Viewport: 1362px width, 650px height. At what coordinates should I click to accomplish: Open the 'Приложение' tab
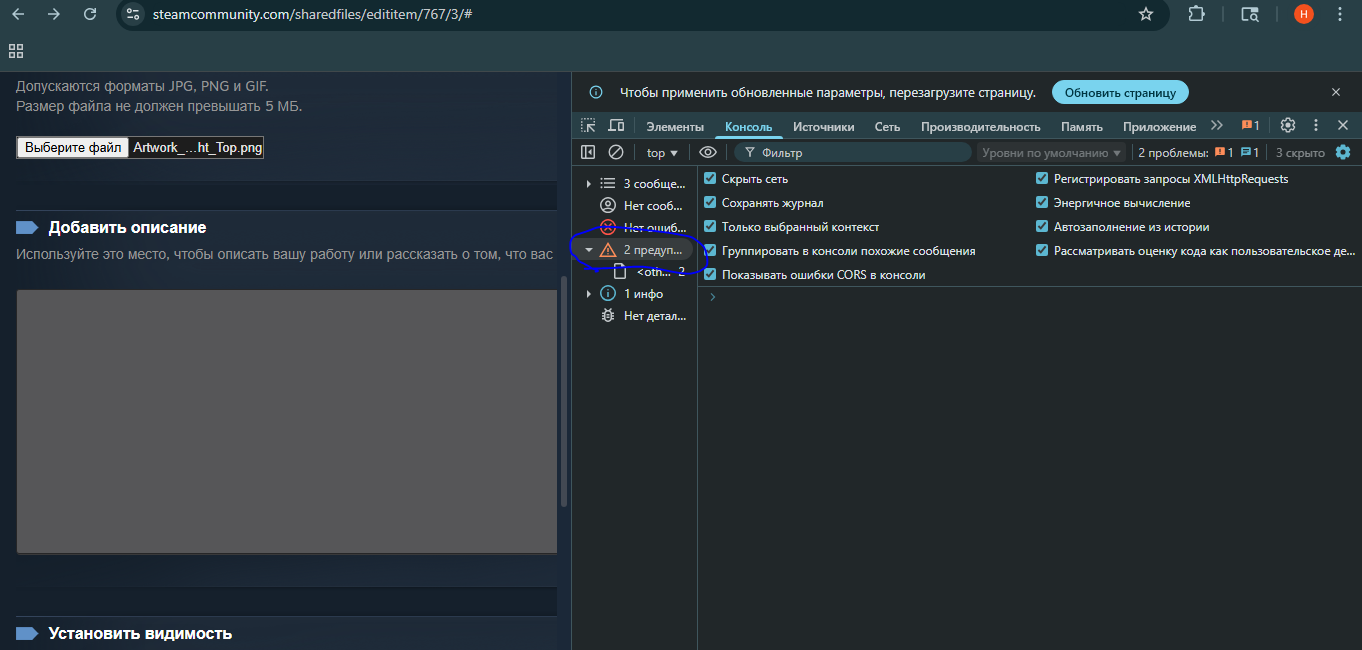[x=1160, y=127]
